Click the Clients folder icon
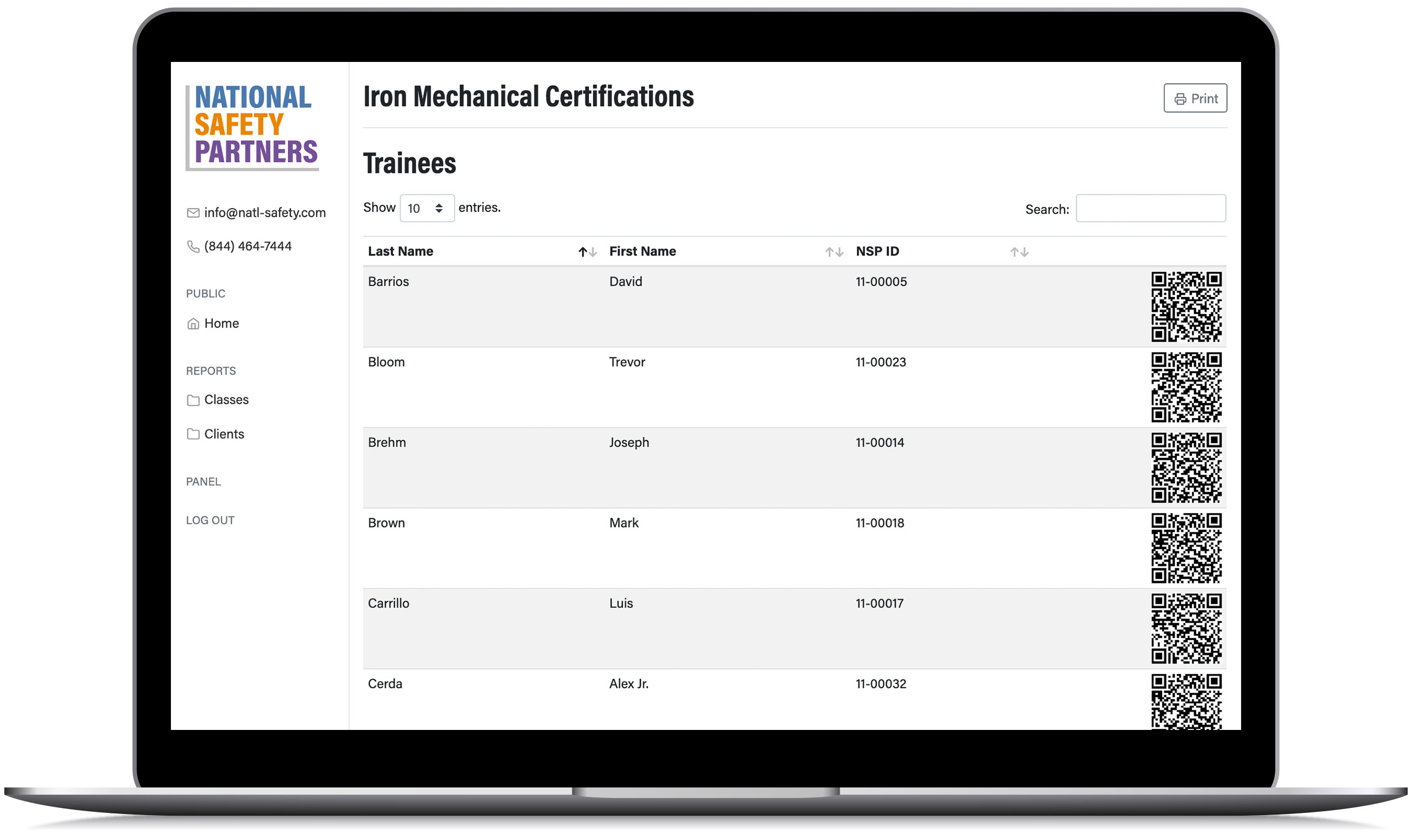 pyautogui.click(x=193, y=434)
